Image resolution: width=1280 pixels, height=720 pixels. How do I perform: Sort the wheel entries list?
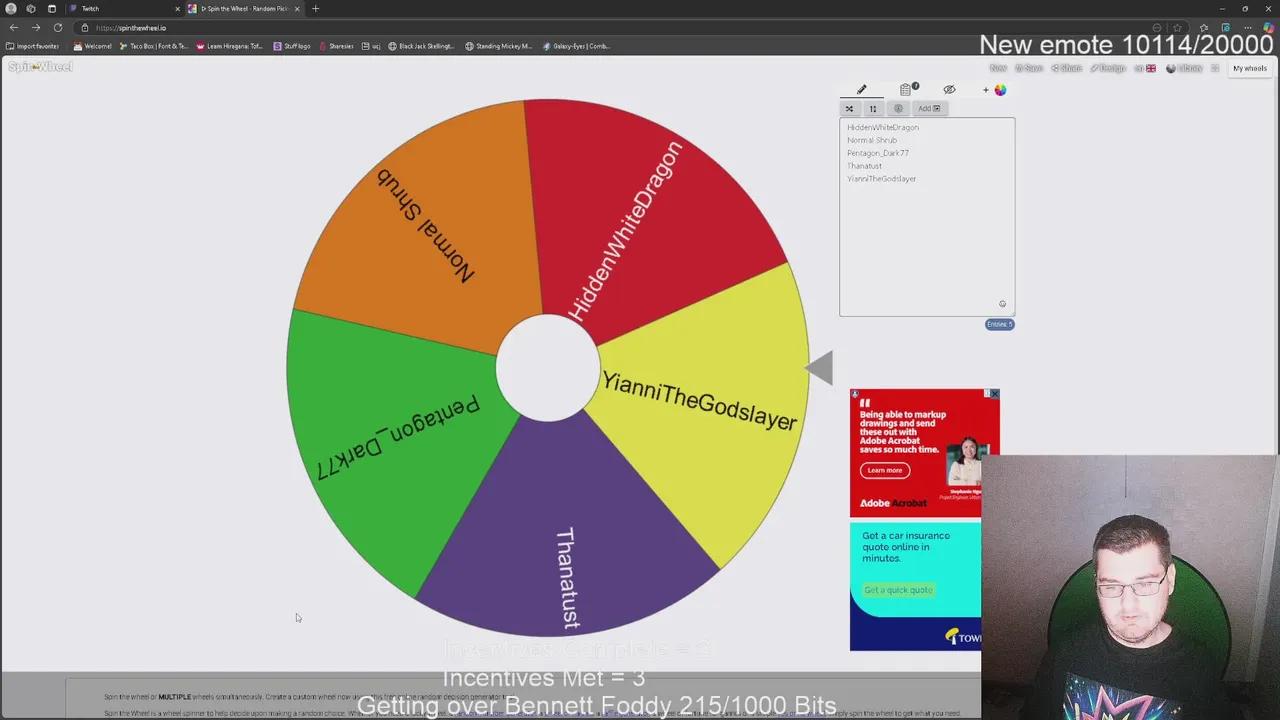click(873, 108)
